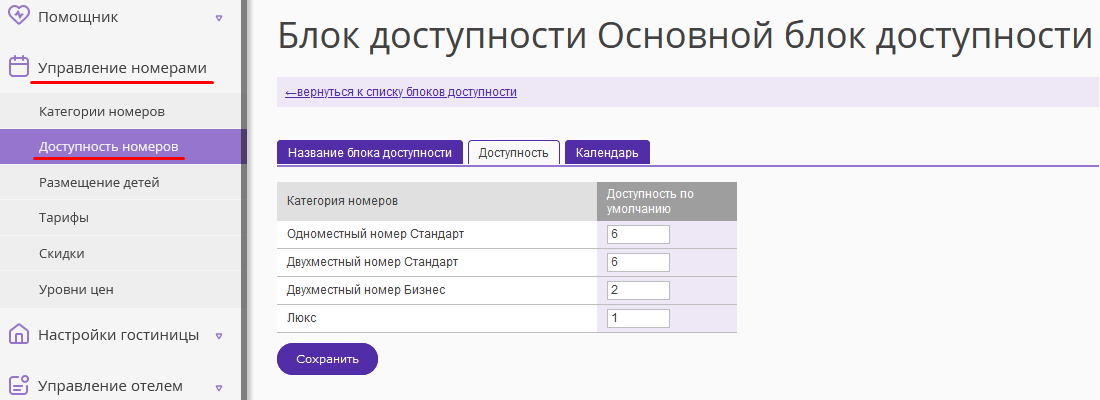The height and width of the screenshot is (400, 1100).
Task: Click availability field for Двухместный номер Бизнес
Action: coord(638,291)
